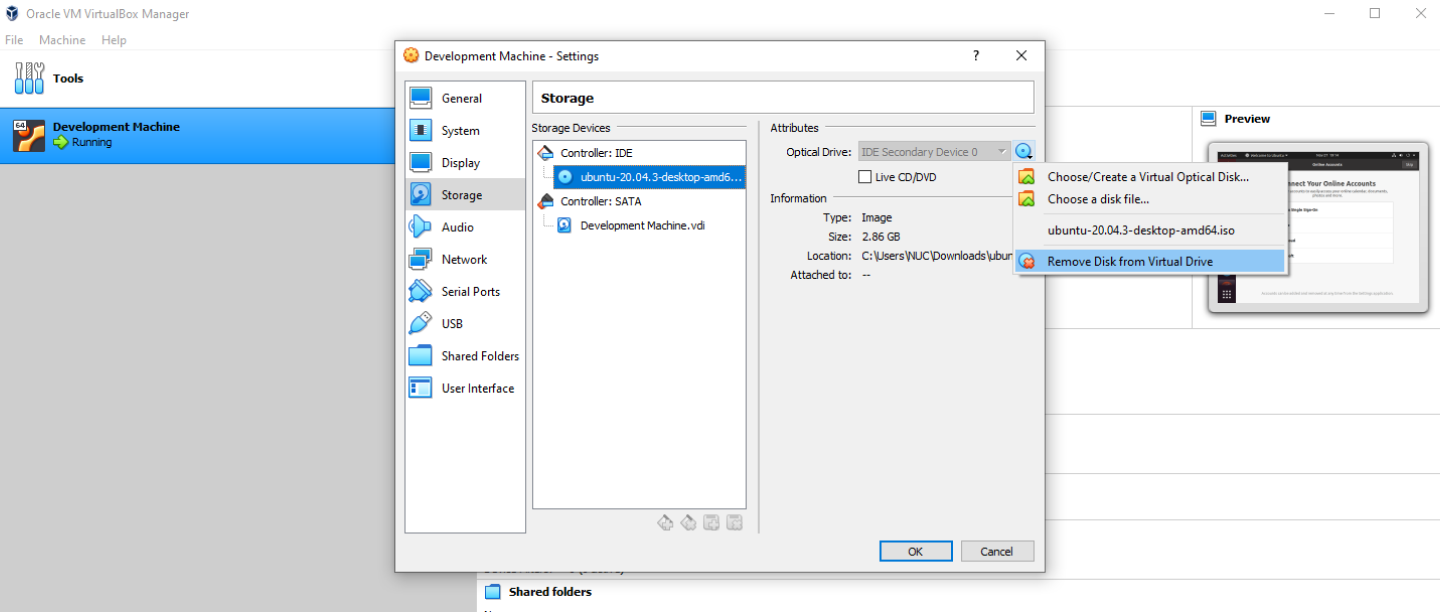Choose 'Choose/Create a Virtual Optical Disk...' menu entry
The width and height of the screenshot is (1440, 612).
click(x=1149, y=177)
